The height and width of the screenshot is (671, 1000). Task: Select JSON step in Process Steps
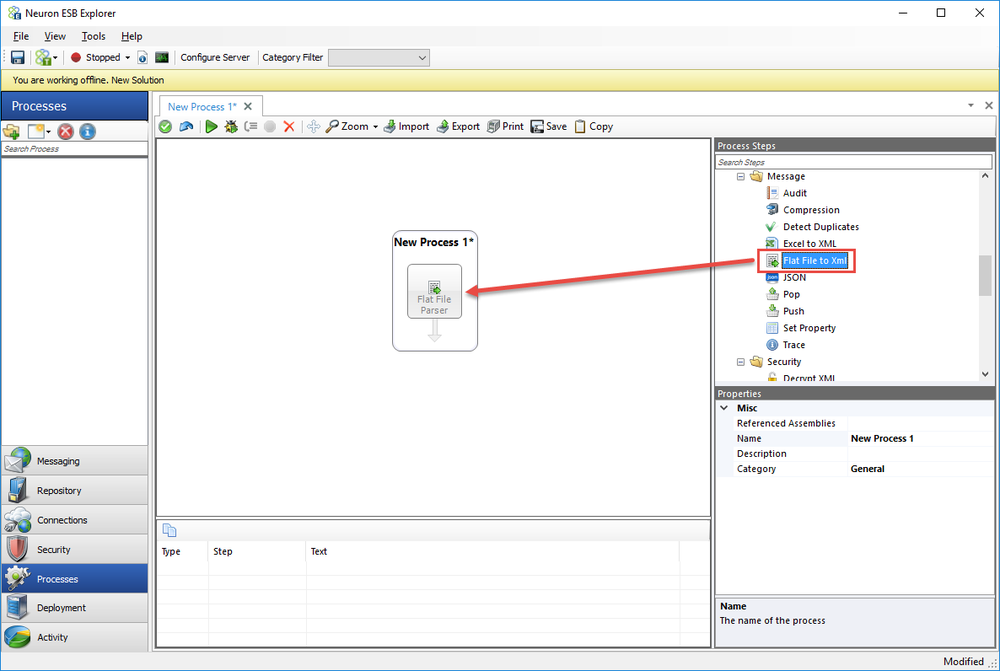(794, 277)
